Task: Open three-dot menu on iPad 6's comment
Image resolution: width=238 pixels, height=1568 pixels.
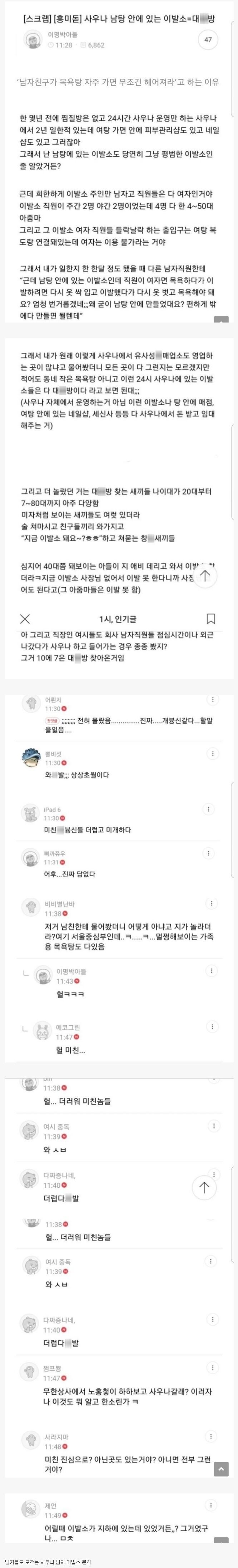Action: pyautogui.click(x=212, y=809)
